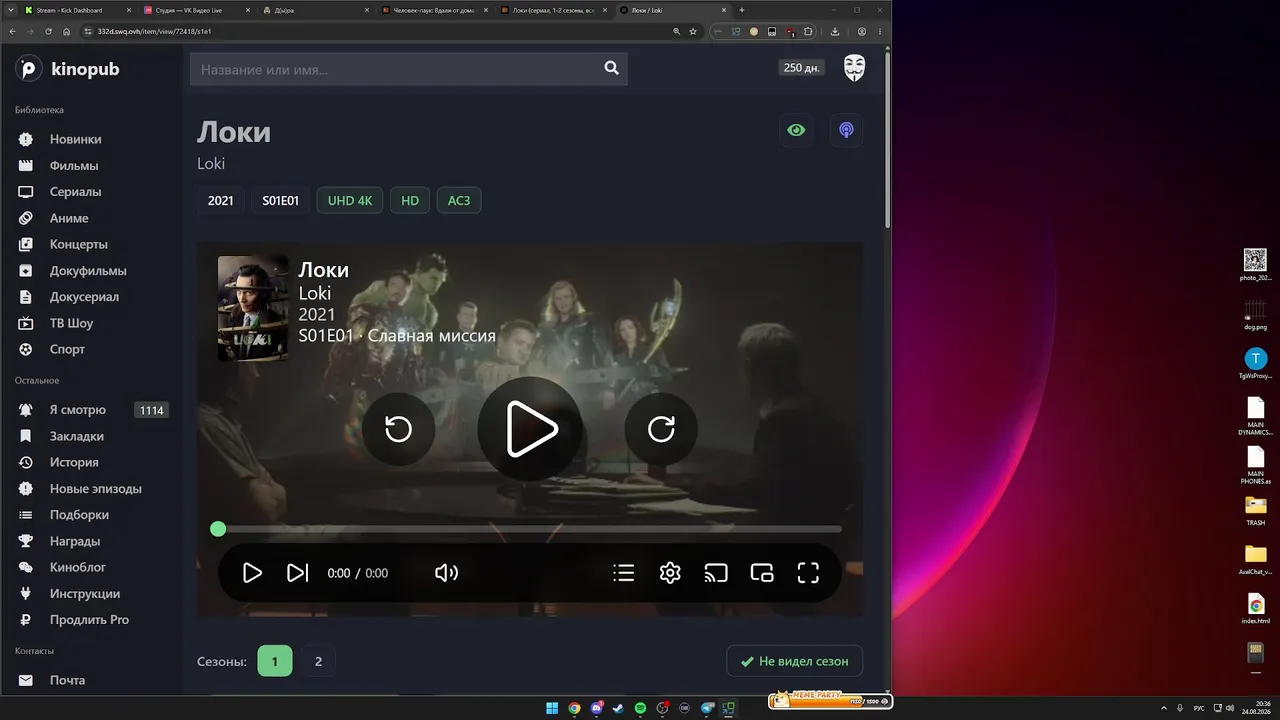Open the Спорт sidebar entry
The image size is (1280, 720).
coord(67,349)
